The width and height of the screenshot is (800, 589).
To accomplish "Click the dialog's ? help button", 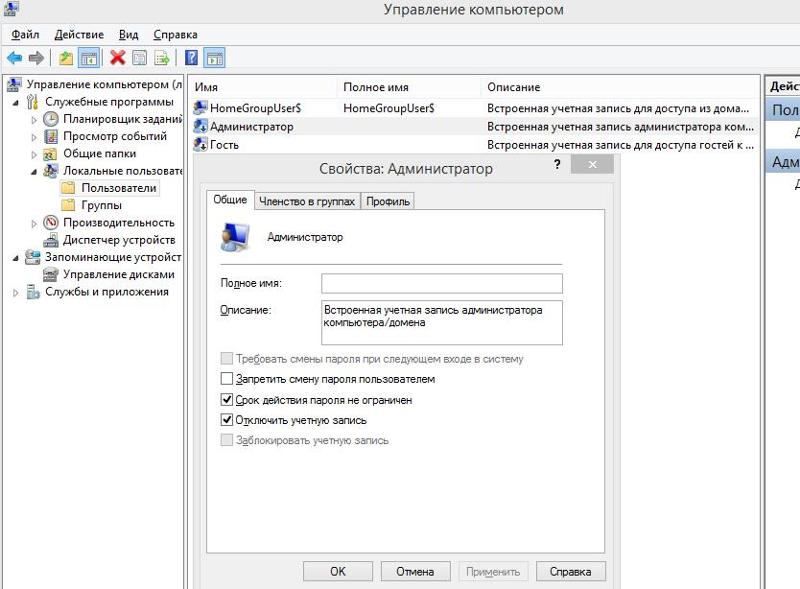I will (557, 164).
